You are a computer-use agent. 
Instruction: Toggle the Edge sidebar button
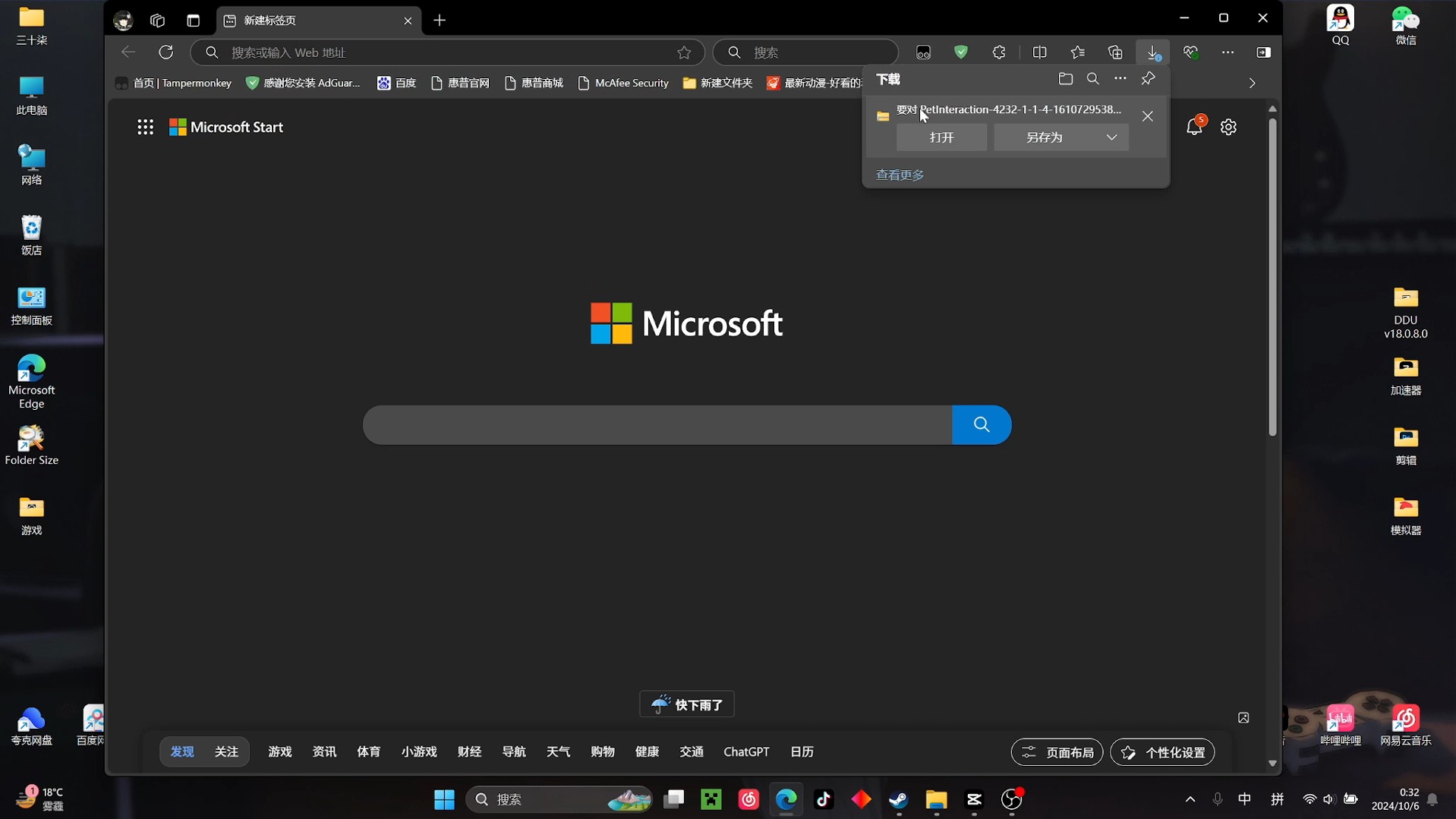click(x=1263, y=52)
